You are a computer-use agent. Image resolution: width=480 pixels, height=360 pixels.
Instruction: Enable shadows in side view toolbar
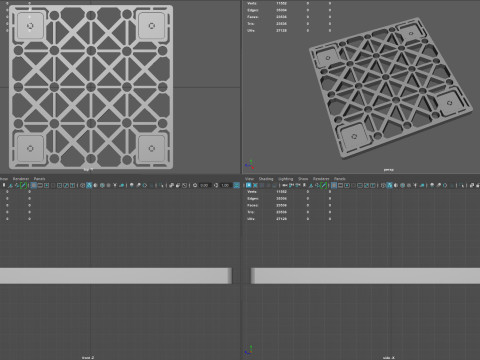pos(422,185)
